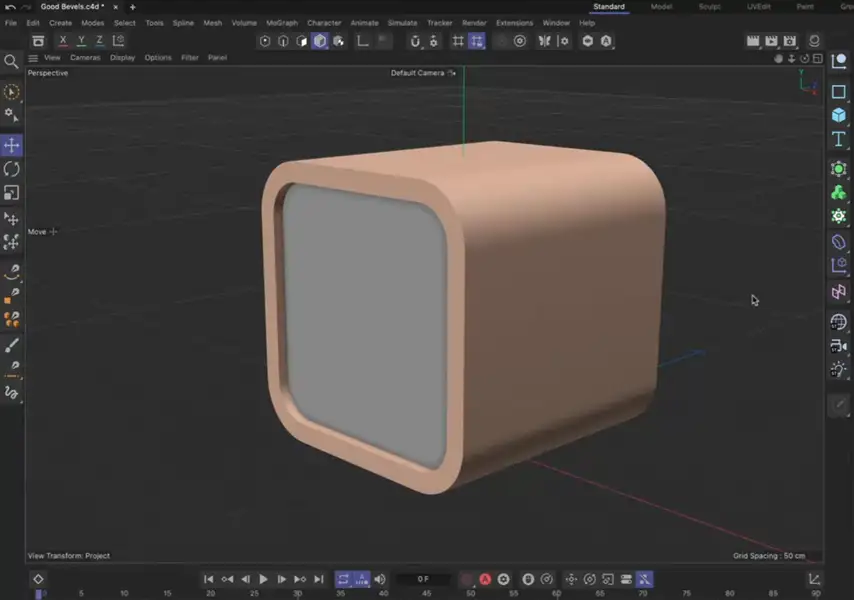Toggle timeline loop playback button
854x600 pixels.
[x=343, y=579]
